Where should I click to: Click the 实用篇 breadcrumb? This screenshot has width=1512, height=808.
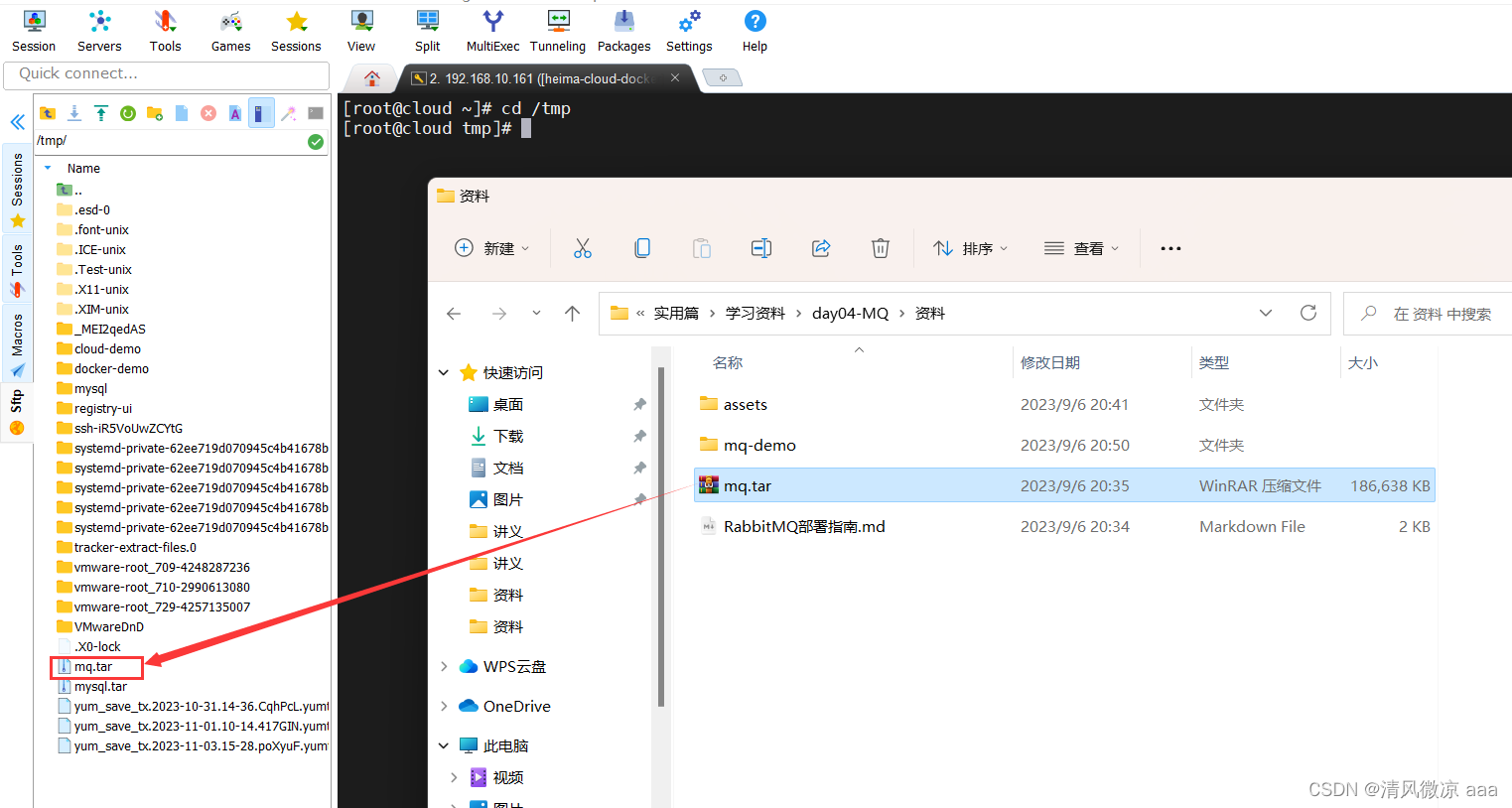point(676,314)
